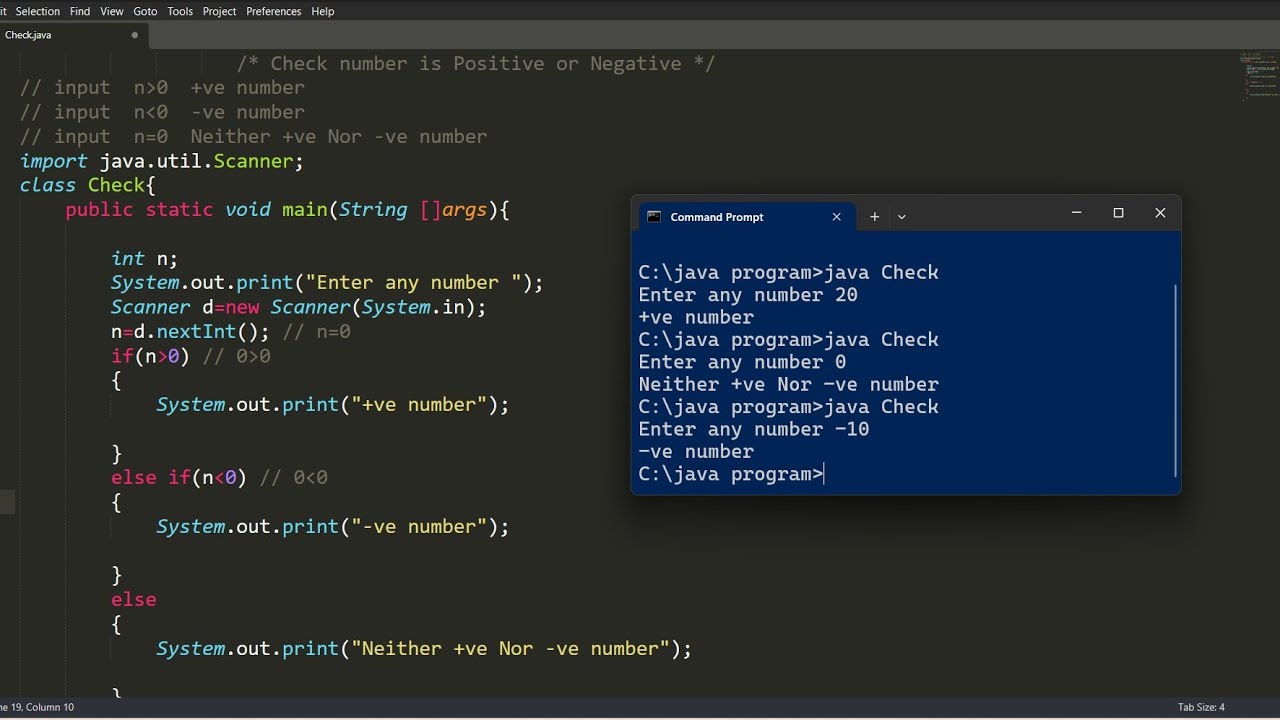This screenshot has width=1280, height=720.
Task: Open the Selection menu
Action: click(37, 11)
